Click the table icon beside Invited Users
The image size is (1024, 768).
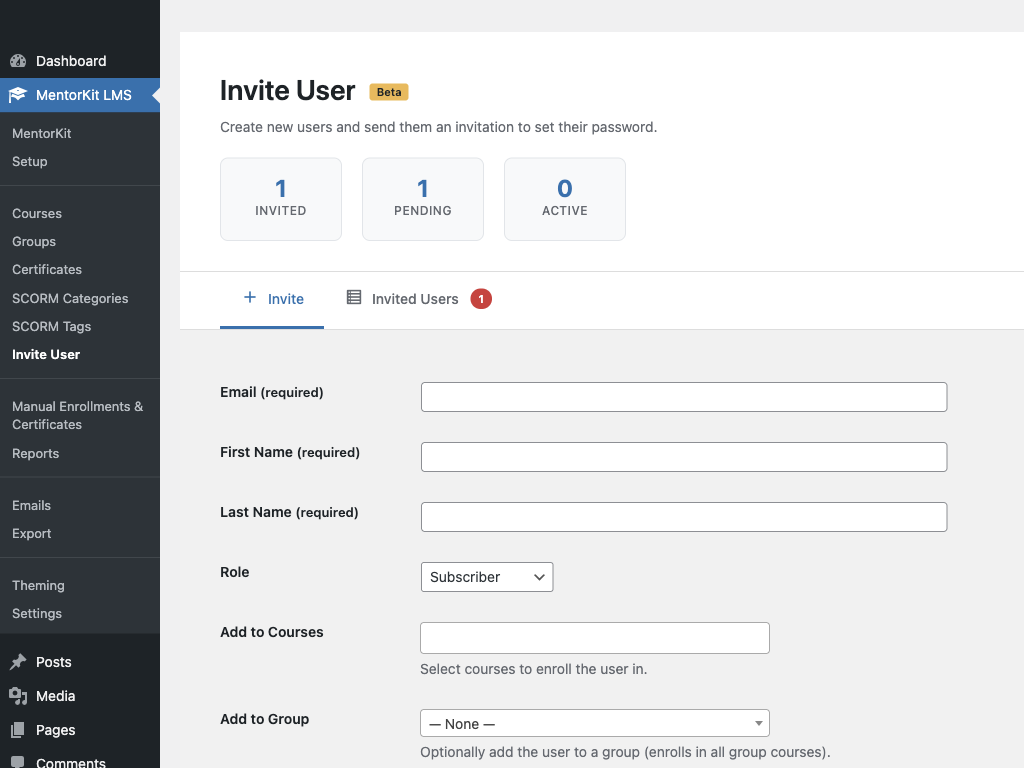coord(352,298)
